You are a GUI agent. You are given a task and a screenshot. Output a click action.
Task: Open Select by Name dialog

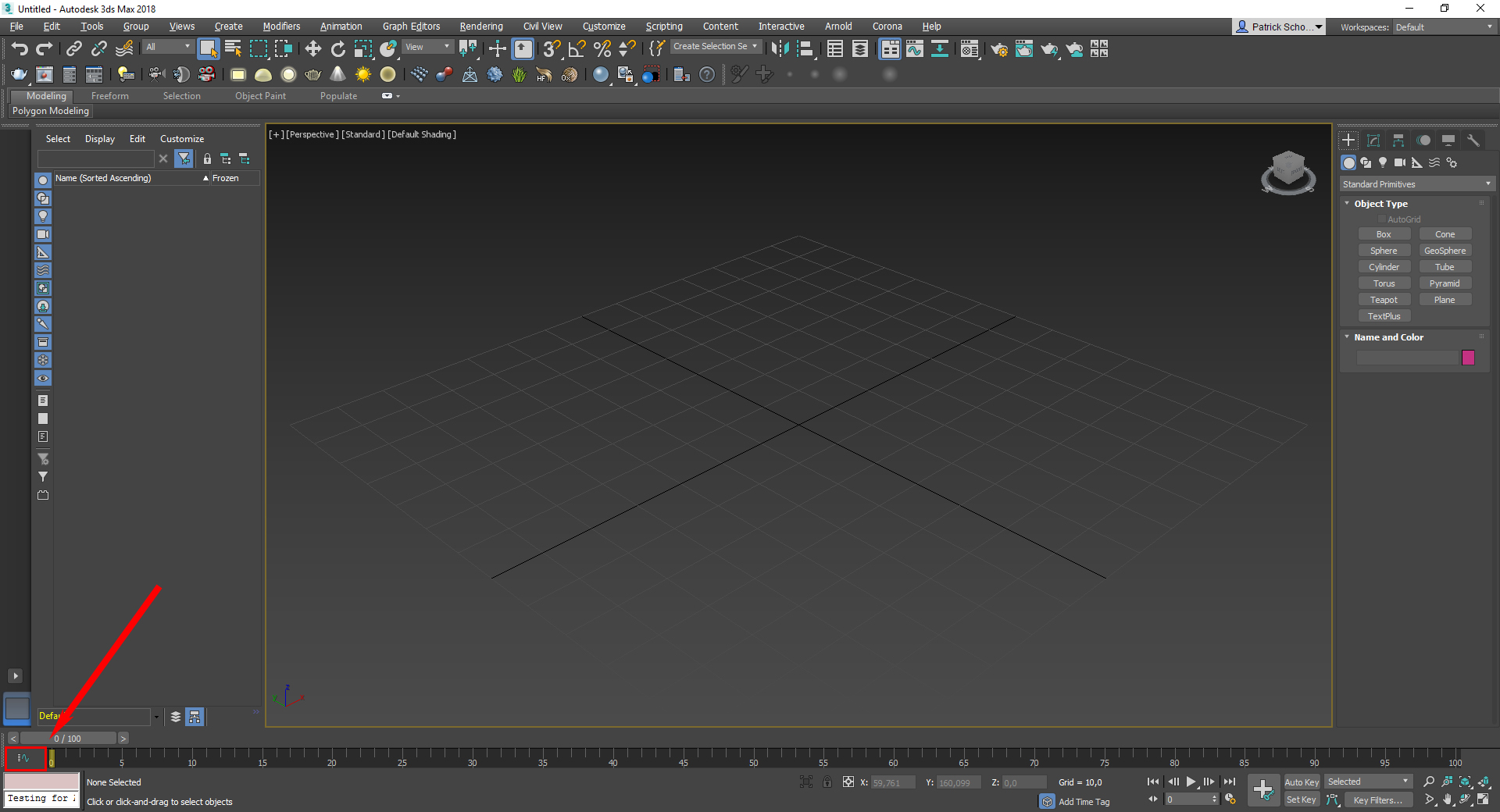(232, 48)
